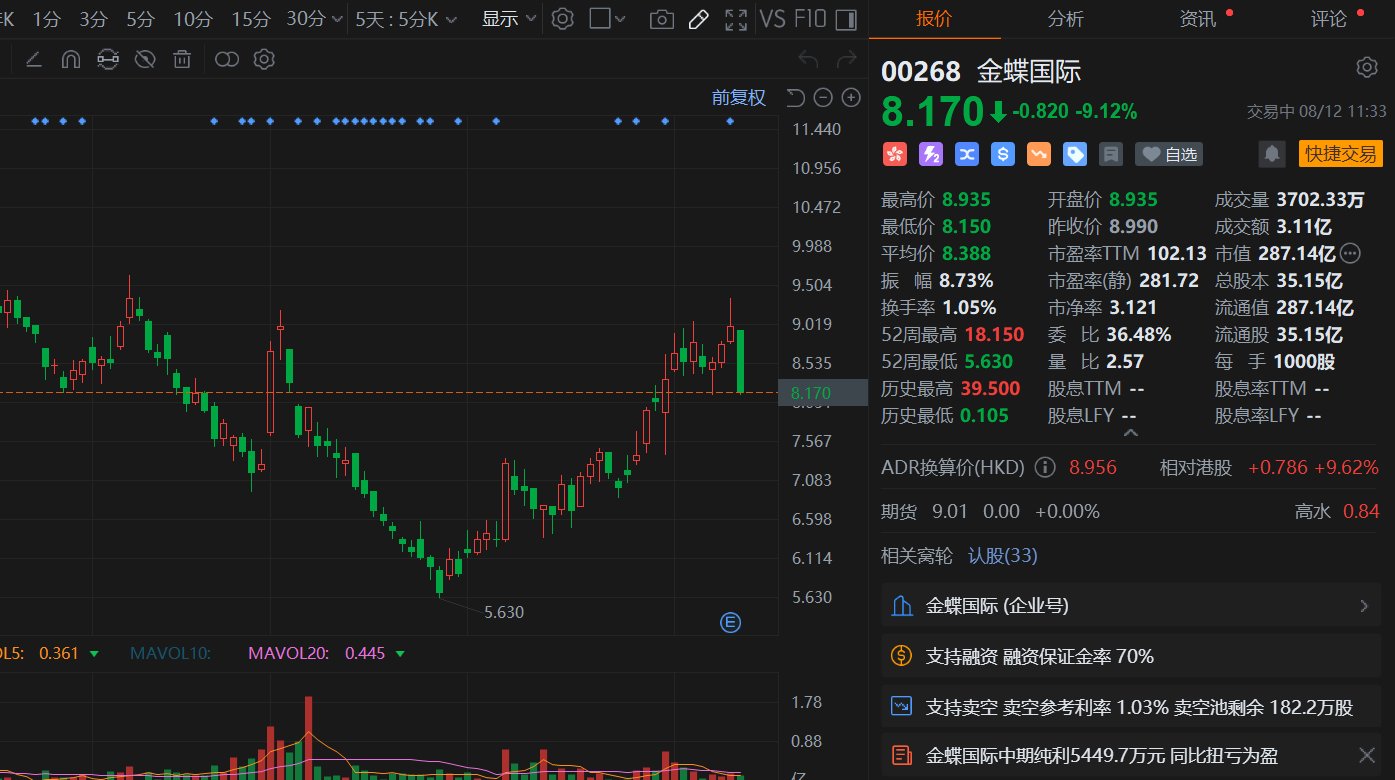Click the overlapping circles icon
The image size is (1395, 780).
[227, 60]
